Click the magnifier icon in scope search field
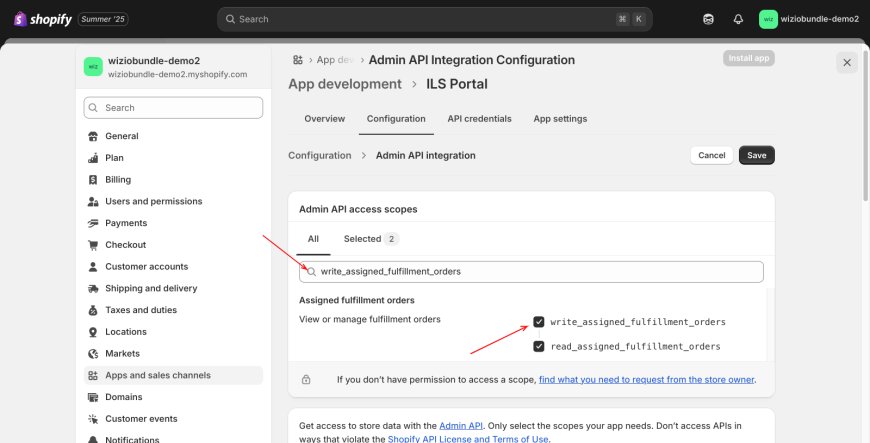870x443 pixels. [311, 271]
